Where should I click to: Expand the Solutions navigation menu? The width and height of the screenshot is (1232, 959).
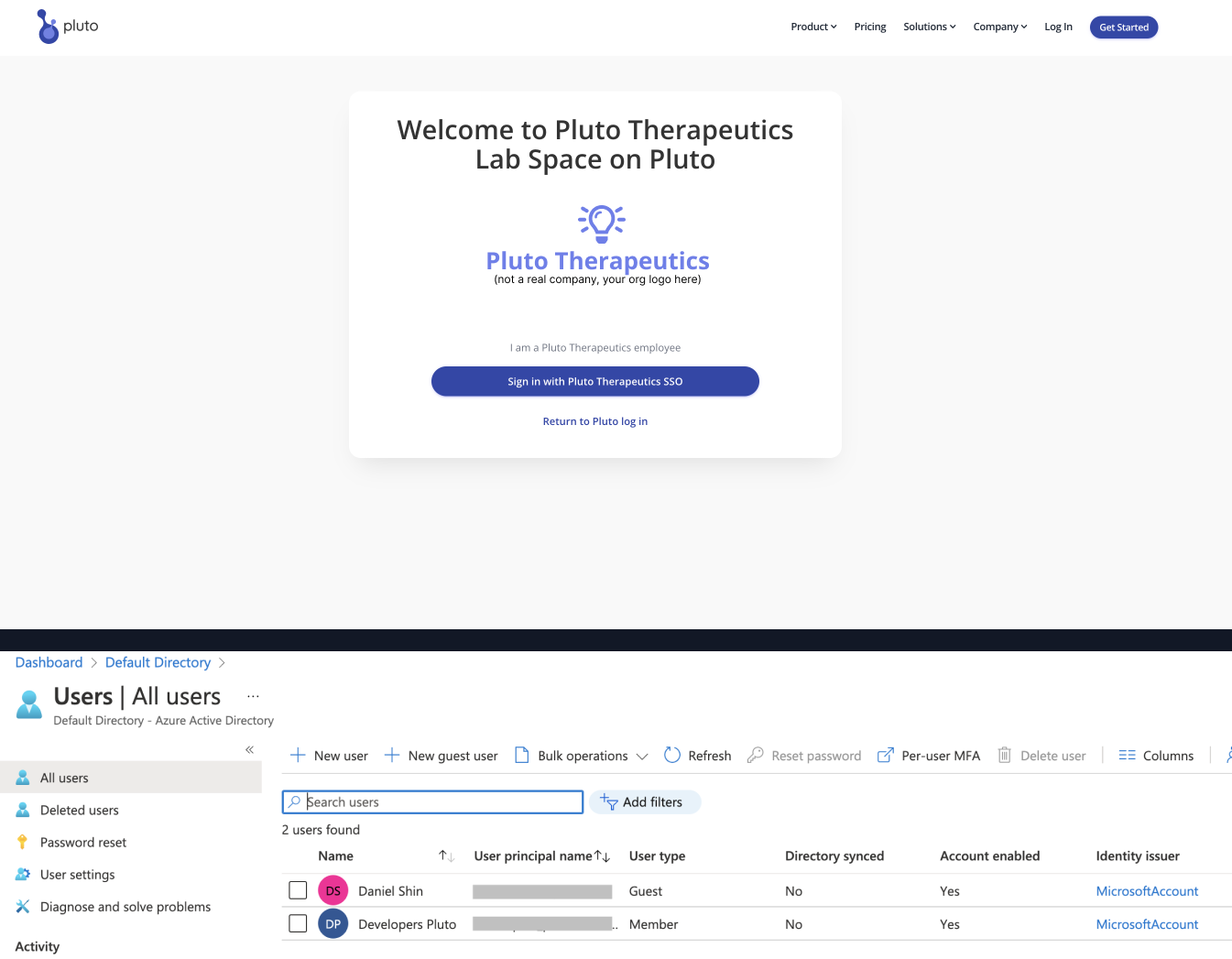pyautogui.click(x=929, y=27)
